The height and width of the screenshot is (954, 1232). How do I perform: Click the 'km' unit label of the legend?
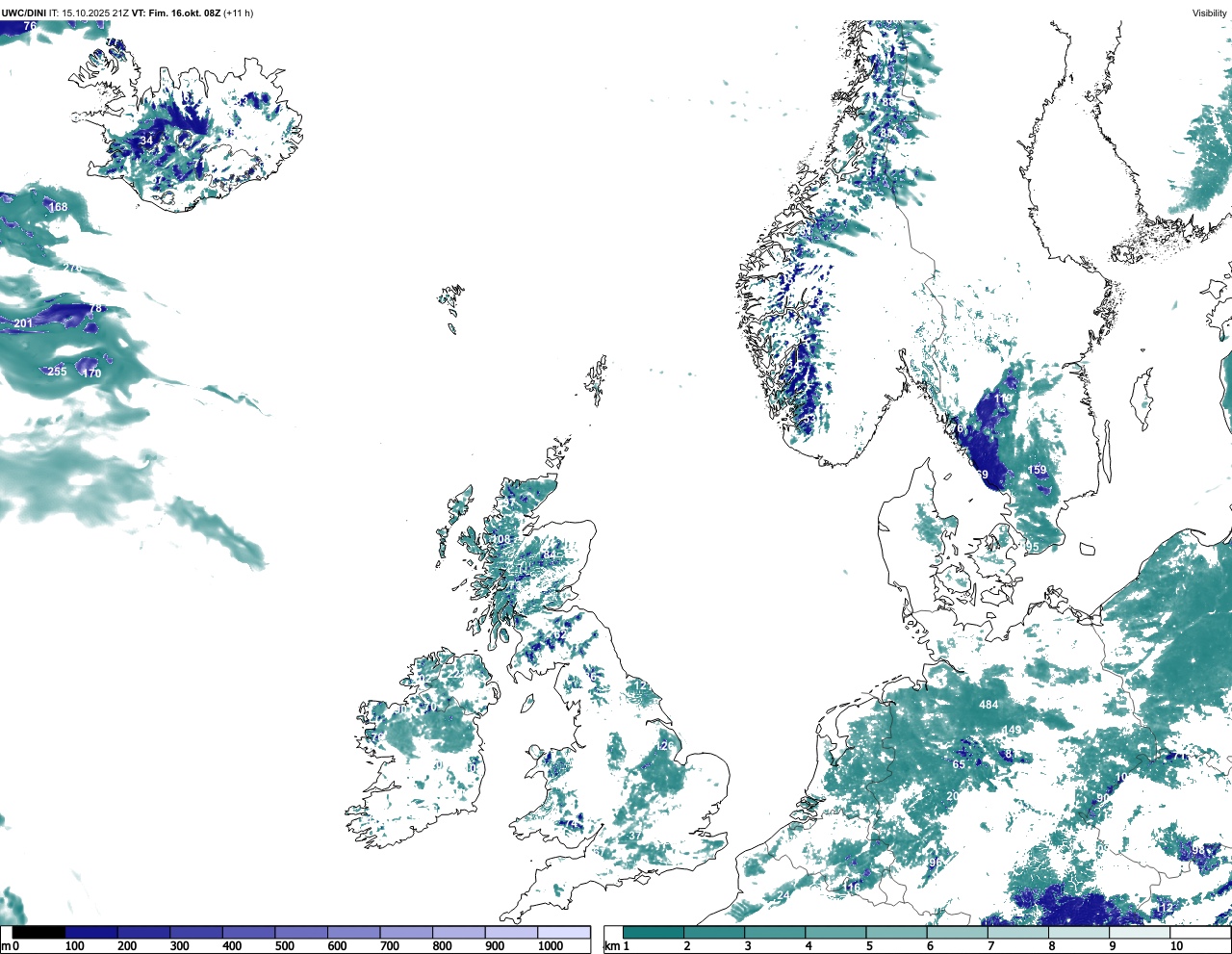click(x=611, y=946)
